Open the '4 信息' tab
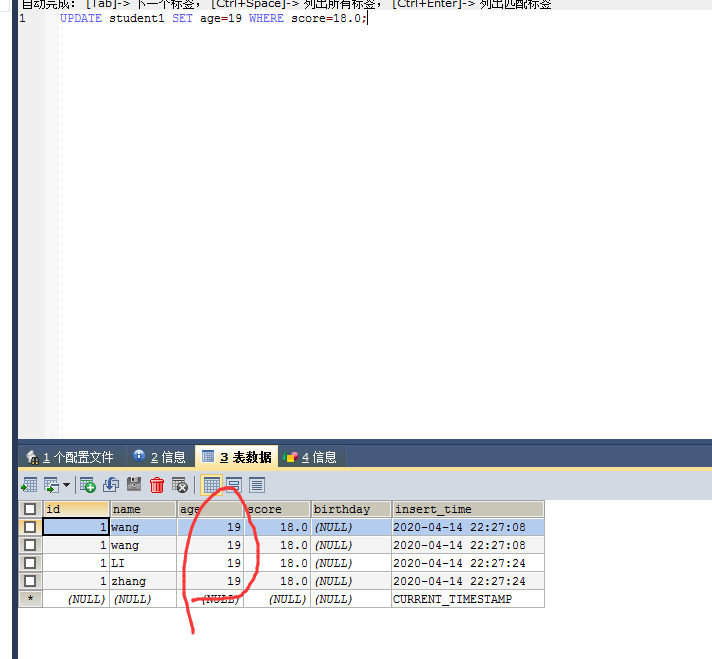 click(x=312, y=457)
